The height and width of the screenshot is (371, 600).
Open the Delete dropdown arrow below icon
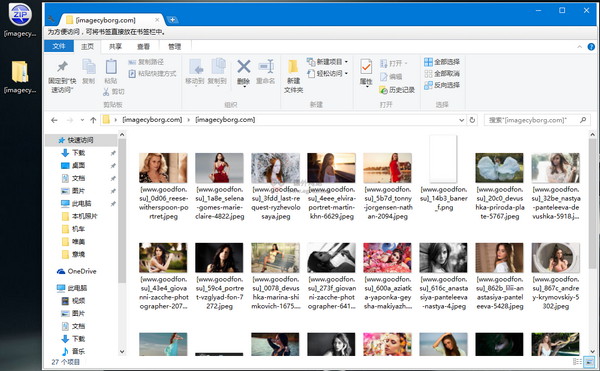tap(244, 86)
